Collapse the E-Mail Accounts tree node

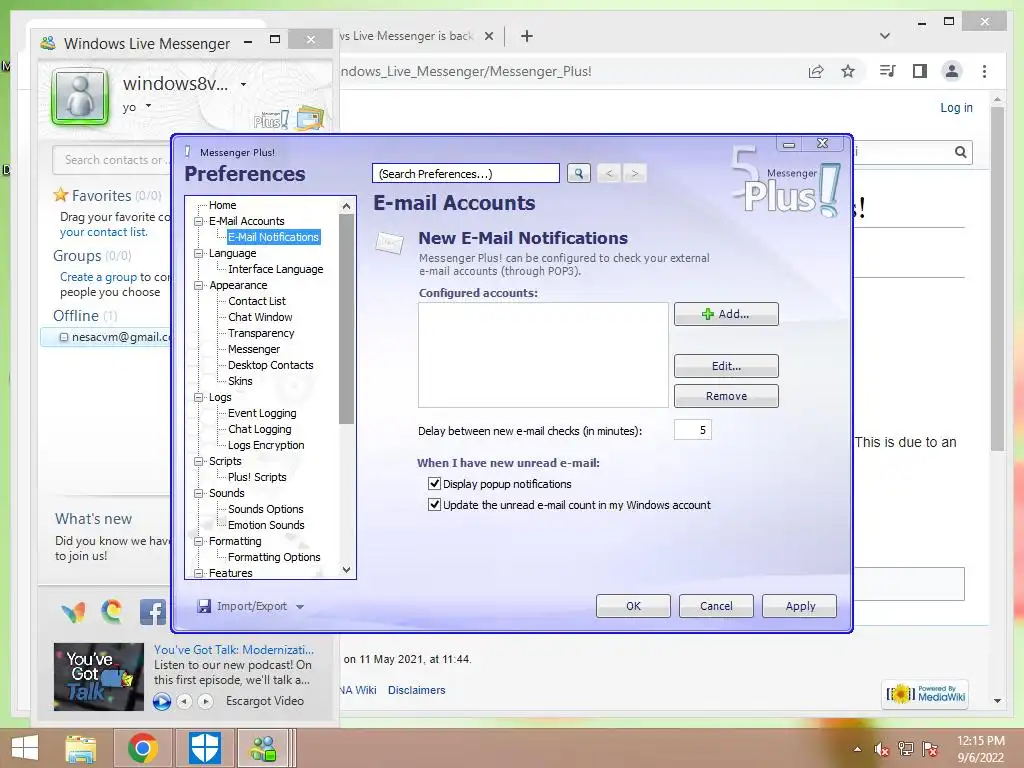[199, 221]
